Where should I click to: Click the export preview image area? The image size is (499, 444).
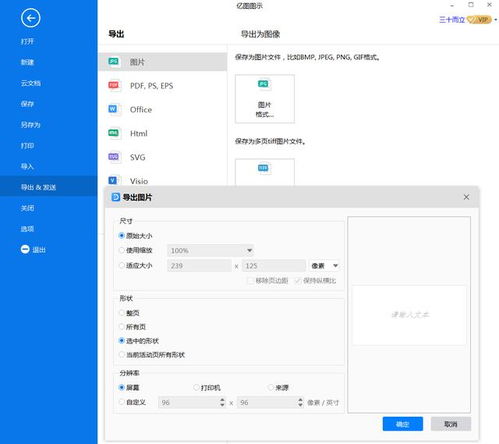[x=409, y=315]
